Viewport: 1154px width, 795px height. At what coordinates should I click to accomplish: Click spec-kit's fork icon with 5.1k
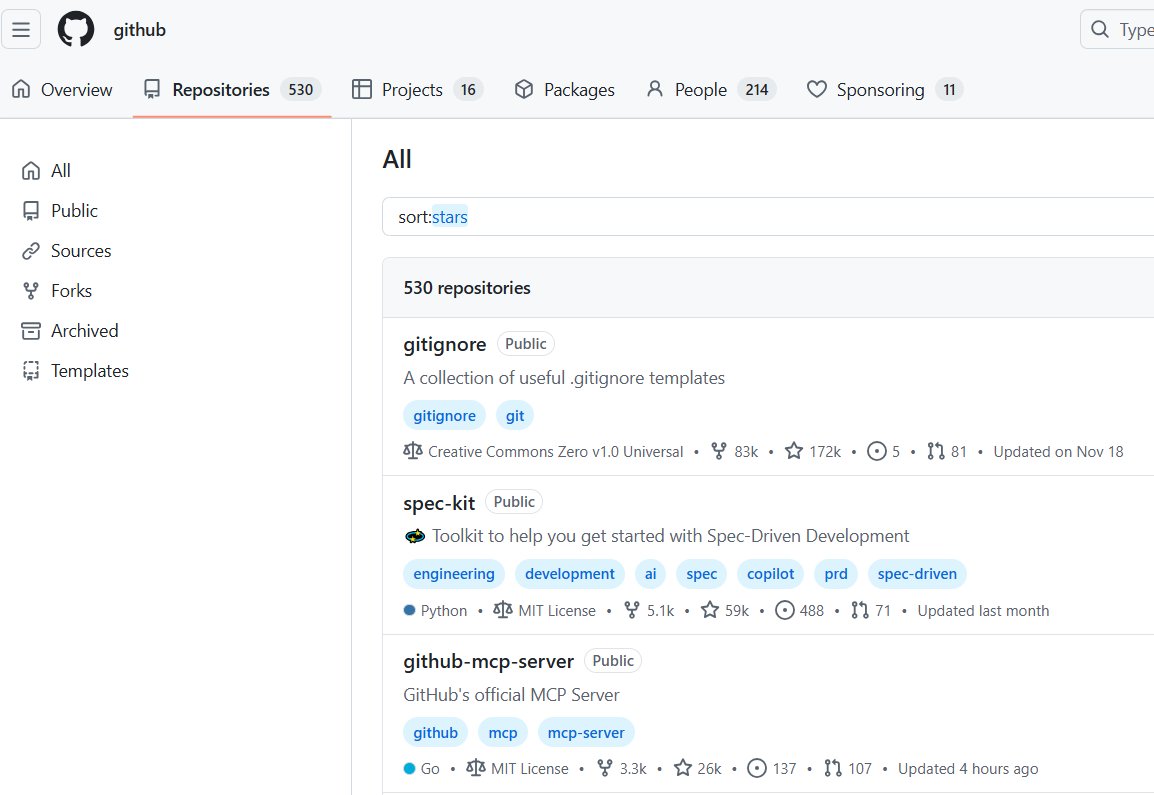[x=631, y=610]
